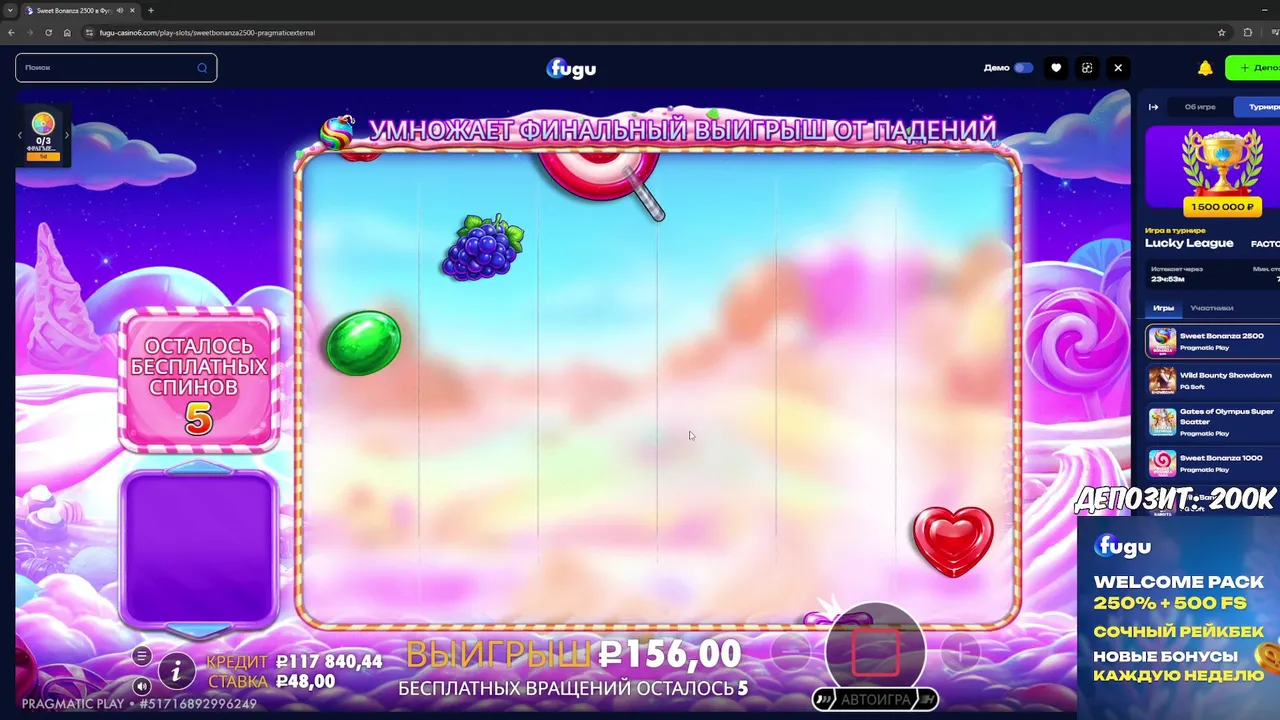This screenshot has height=720, width=1280.
Task: Open the browser extensions puzzle icon
Action: pos(1247,32)
